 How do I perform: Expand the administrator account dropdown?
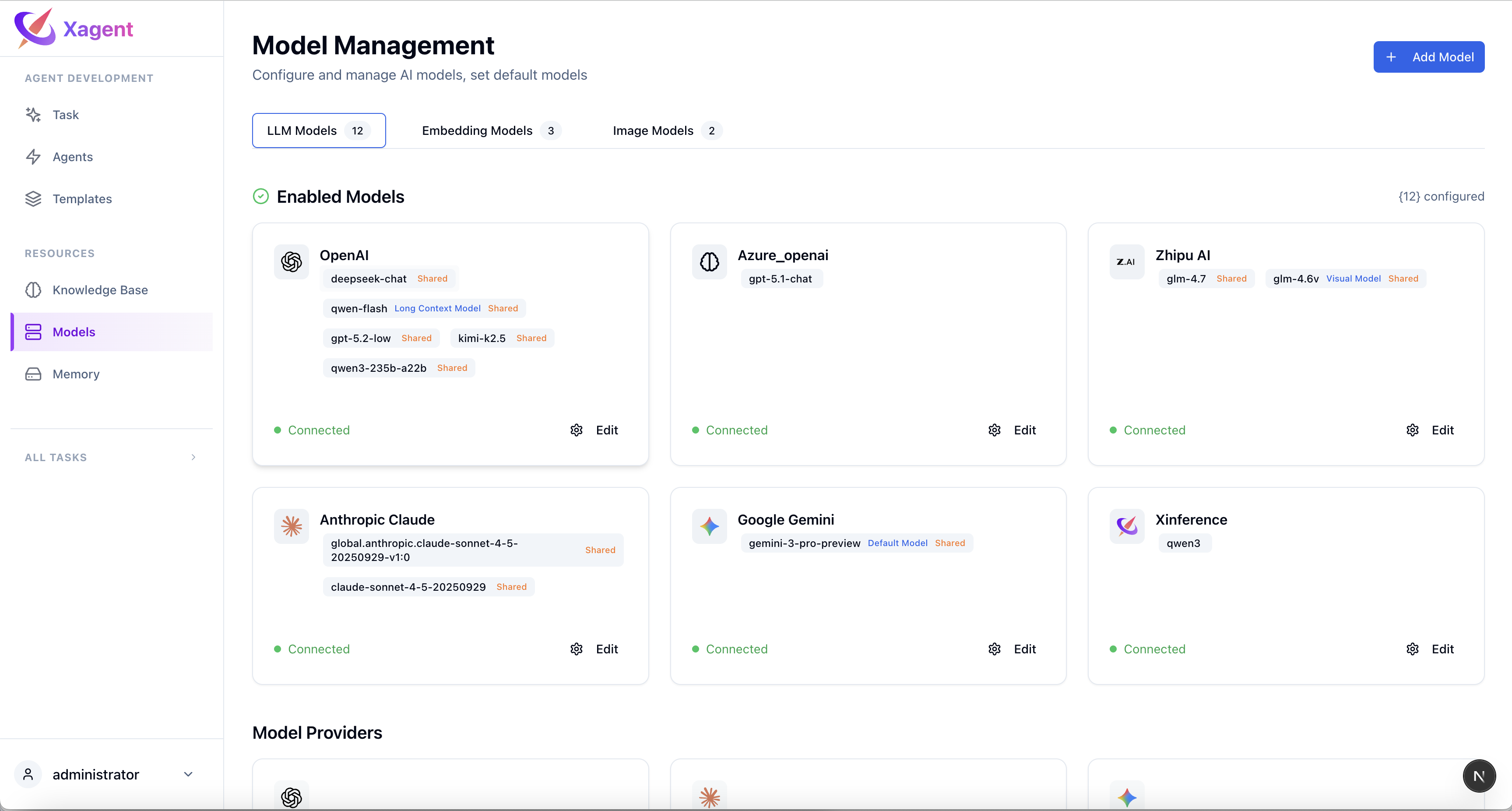(x=188, y=775)
